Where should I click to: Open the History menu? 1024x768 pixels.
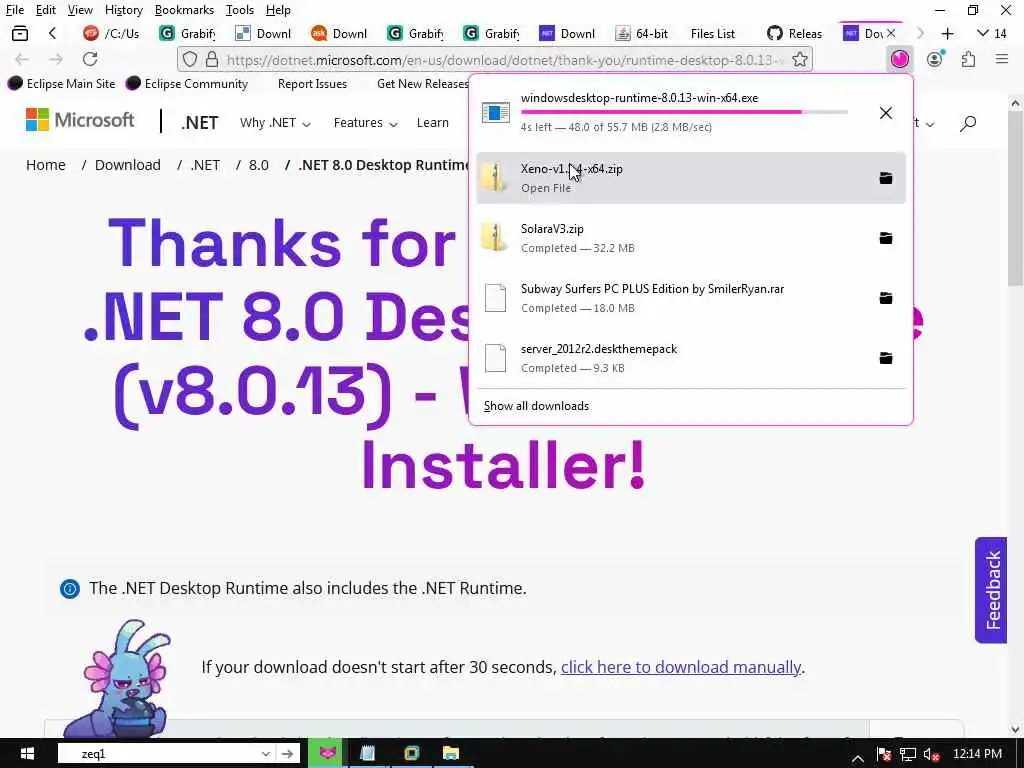[x=123, y=10]
